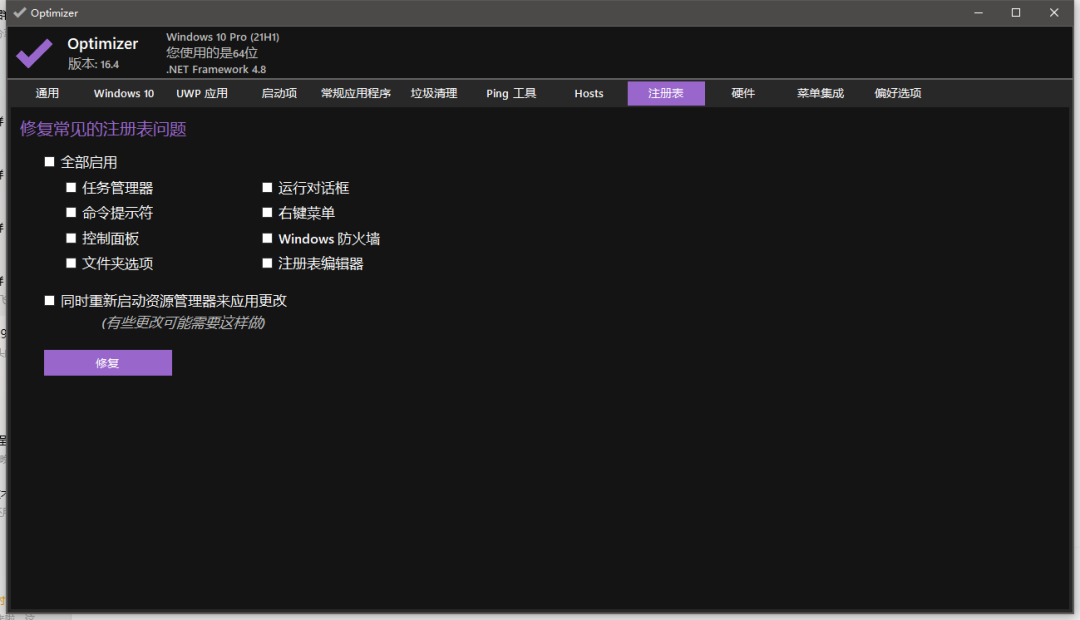The height and width of the screenshot is (620, 1080).
Task: Click the title bar Optimizer icon
Action: [20, 12]
